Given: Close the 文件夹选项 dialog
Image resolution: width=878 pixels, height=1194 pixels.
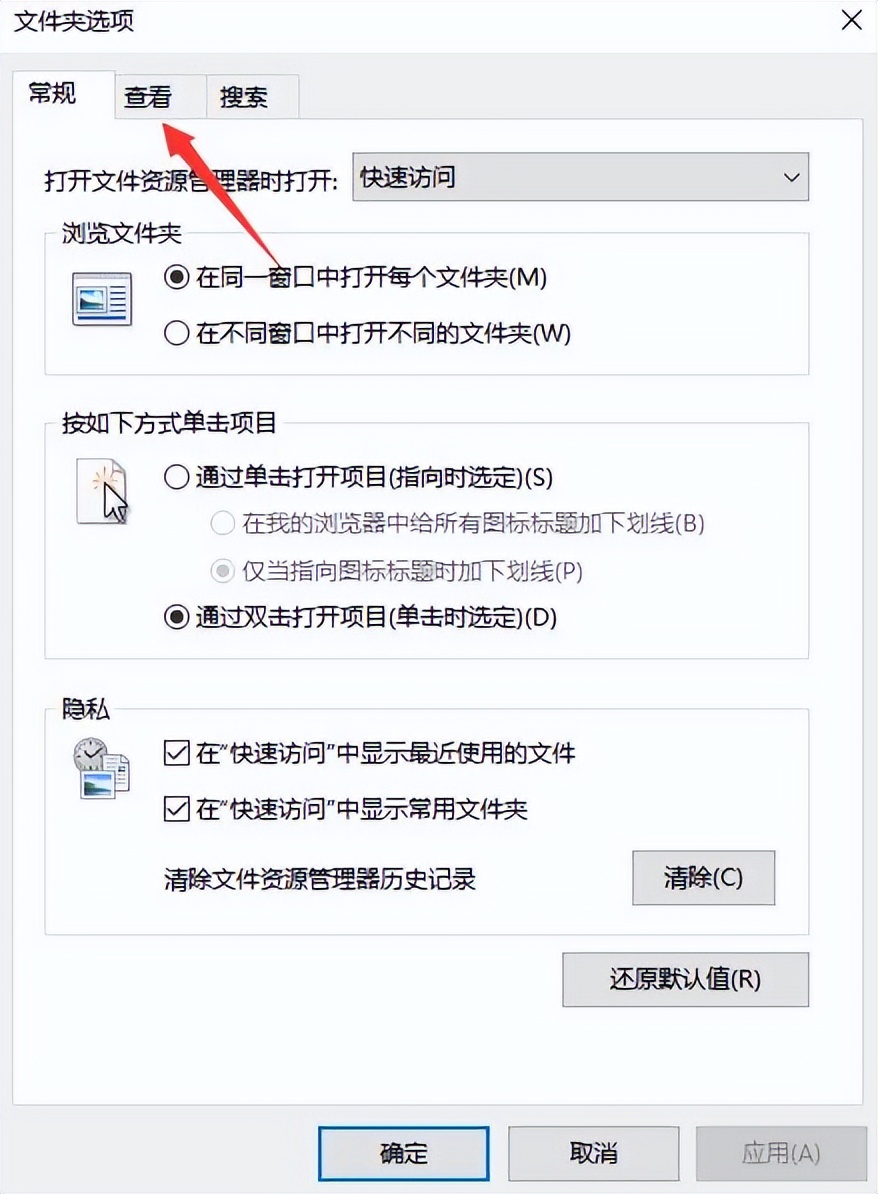Looking at the screenshot, I should pyautogui.click(x=851, y=20).
